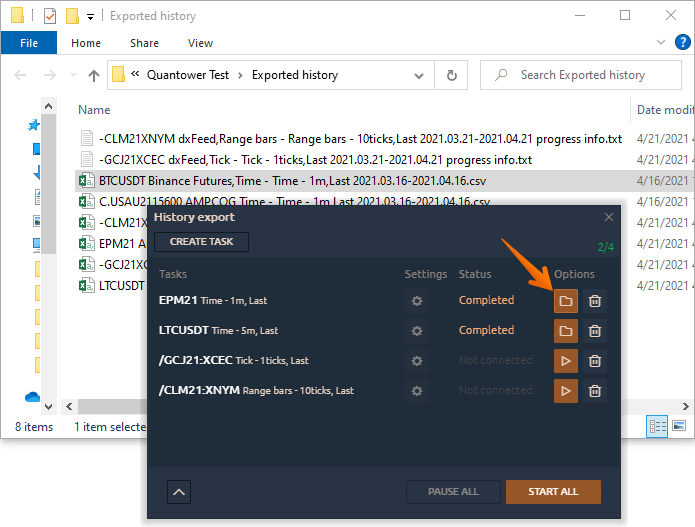Switch to the View ribbon tab
Screen dimensions: 695x527
pos(200,43)
